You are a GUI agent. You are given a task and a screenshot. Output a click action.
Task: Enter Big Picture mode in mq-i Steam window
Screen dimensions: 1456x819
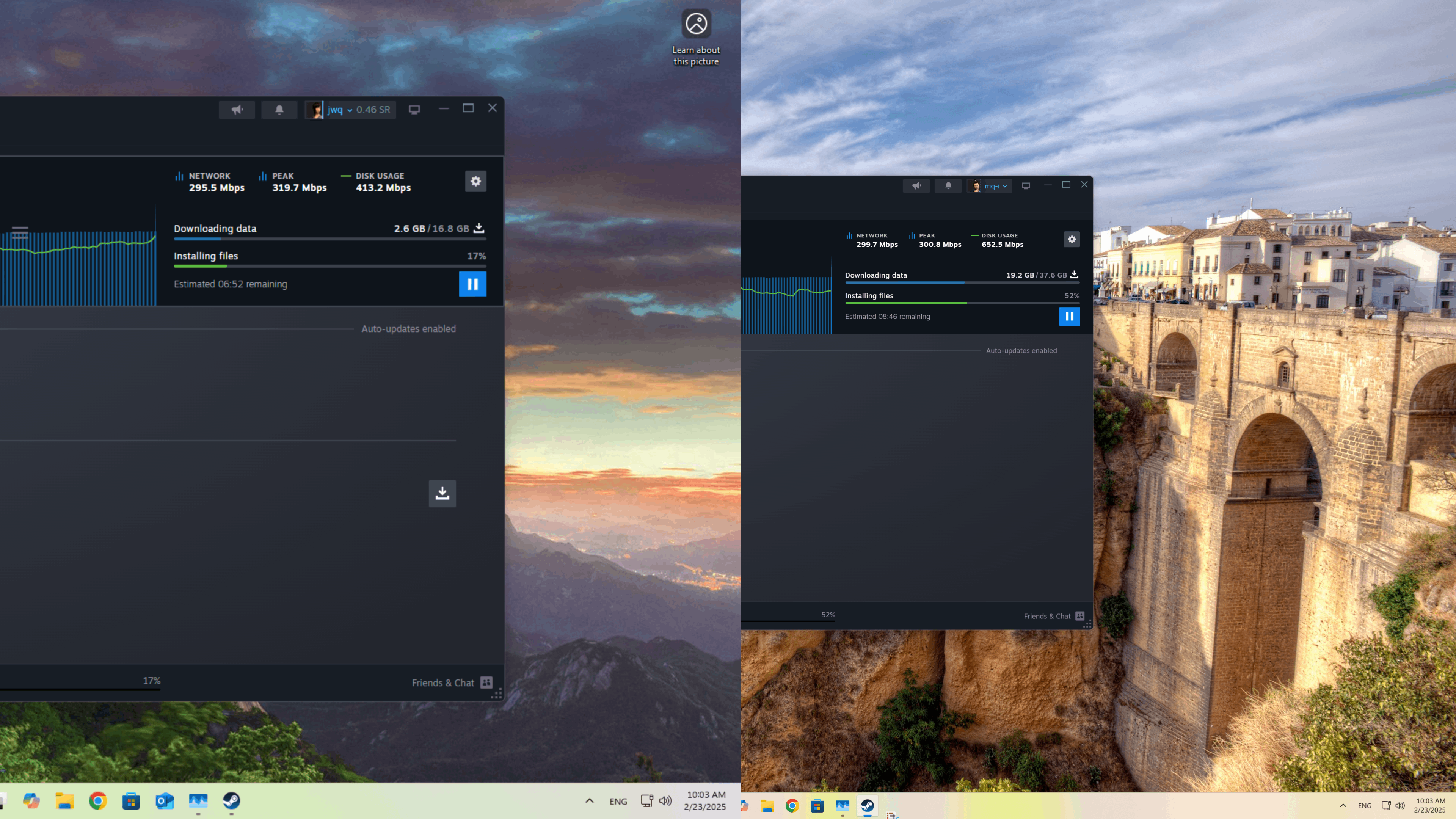[1026, 186]
